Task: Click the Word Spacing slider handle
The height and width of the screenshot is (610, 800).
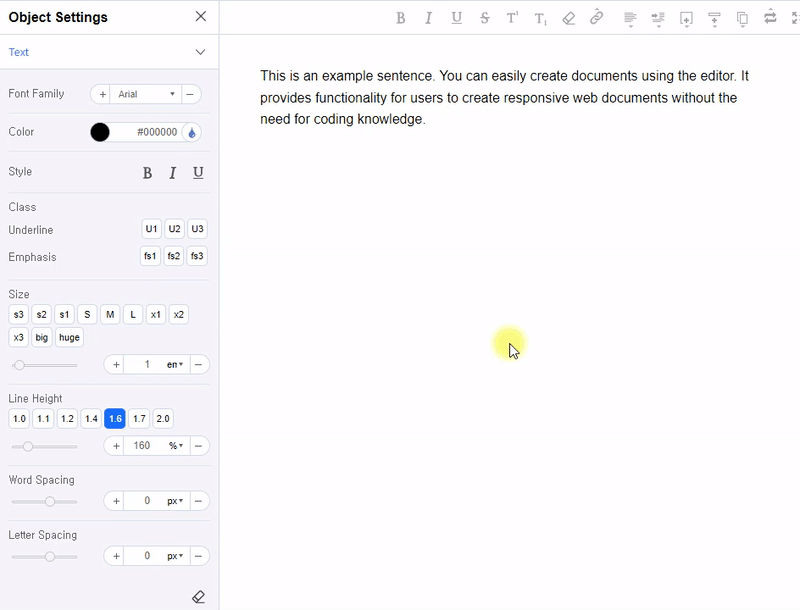Action: [x=49, y=501]
